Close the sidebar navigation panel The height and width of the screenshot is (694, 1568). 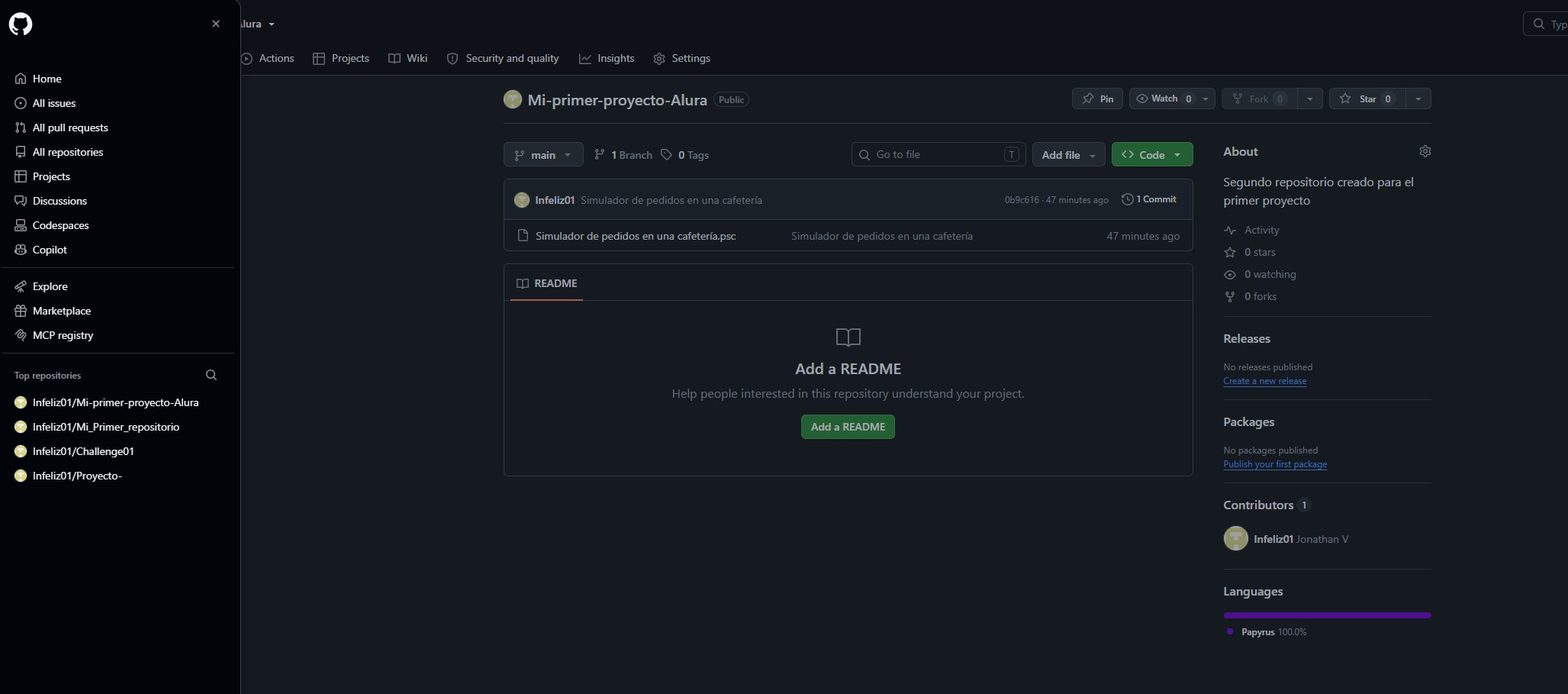pyautogui.click(x=216, y=24)
